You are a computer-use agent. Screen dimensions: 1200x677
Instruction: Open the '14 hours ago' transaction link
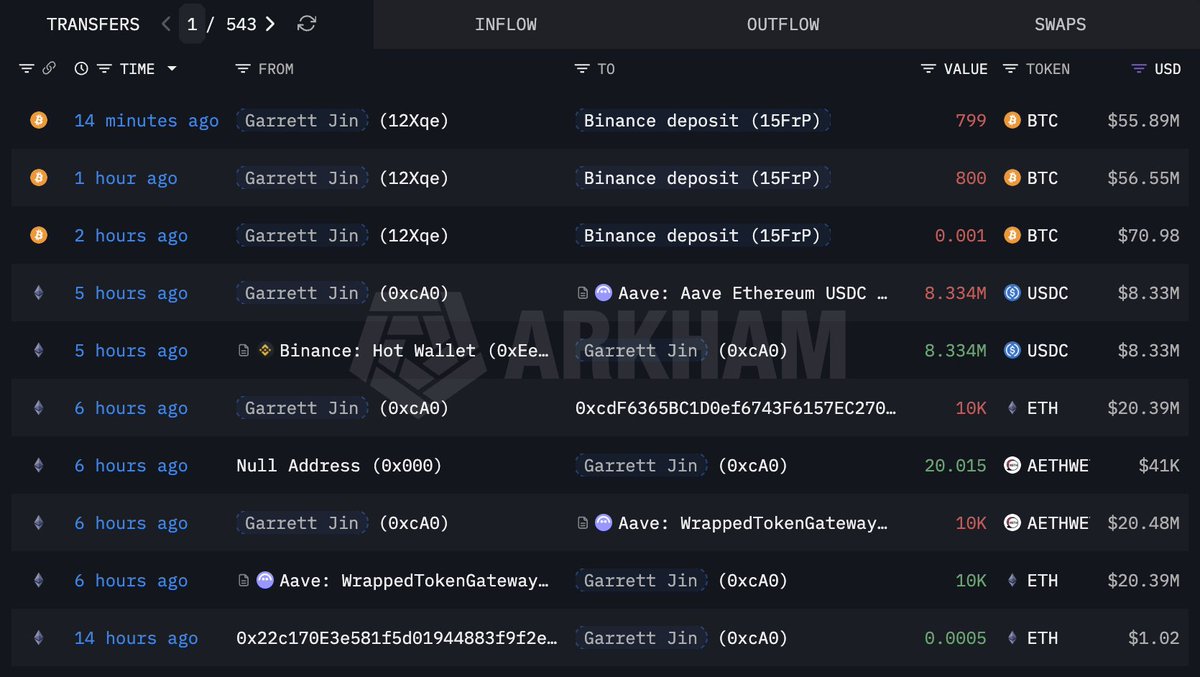point(136,638)
